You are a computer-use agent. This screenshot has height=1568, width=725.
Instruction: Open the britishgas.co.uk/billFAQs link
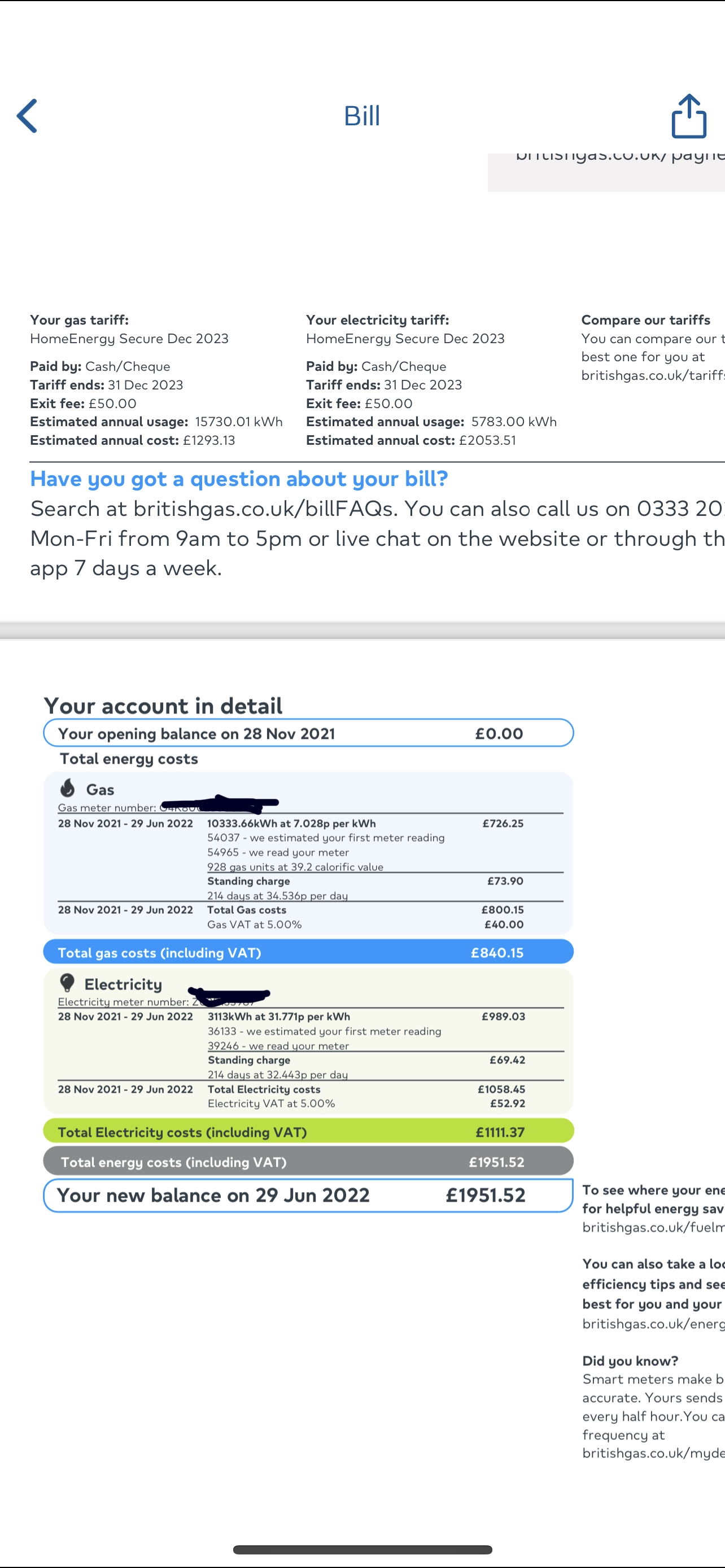[x=264, y=509]
